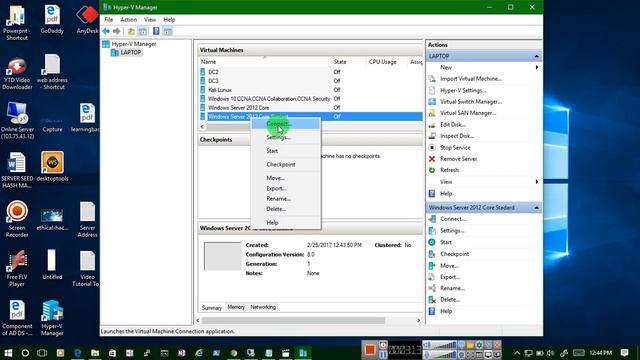The height and width of the screenshot is (360, 640).
Task: Open the View submenu arrow in Actions
Action: [x=537, y=182]
